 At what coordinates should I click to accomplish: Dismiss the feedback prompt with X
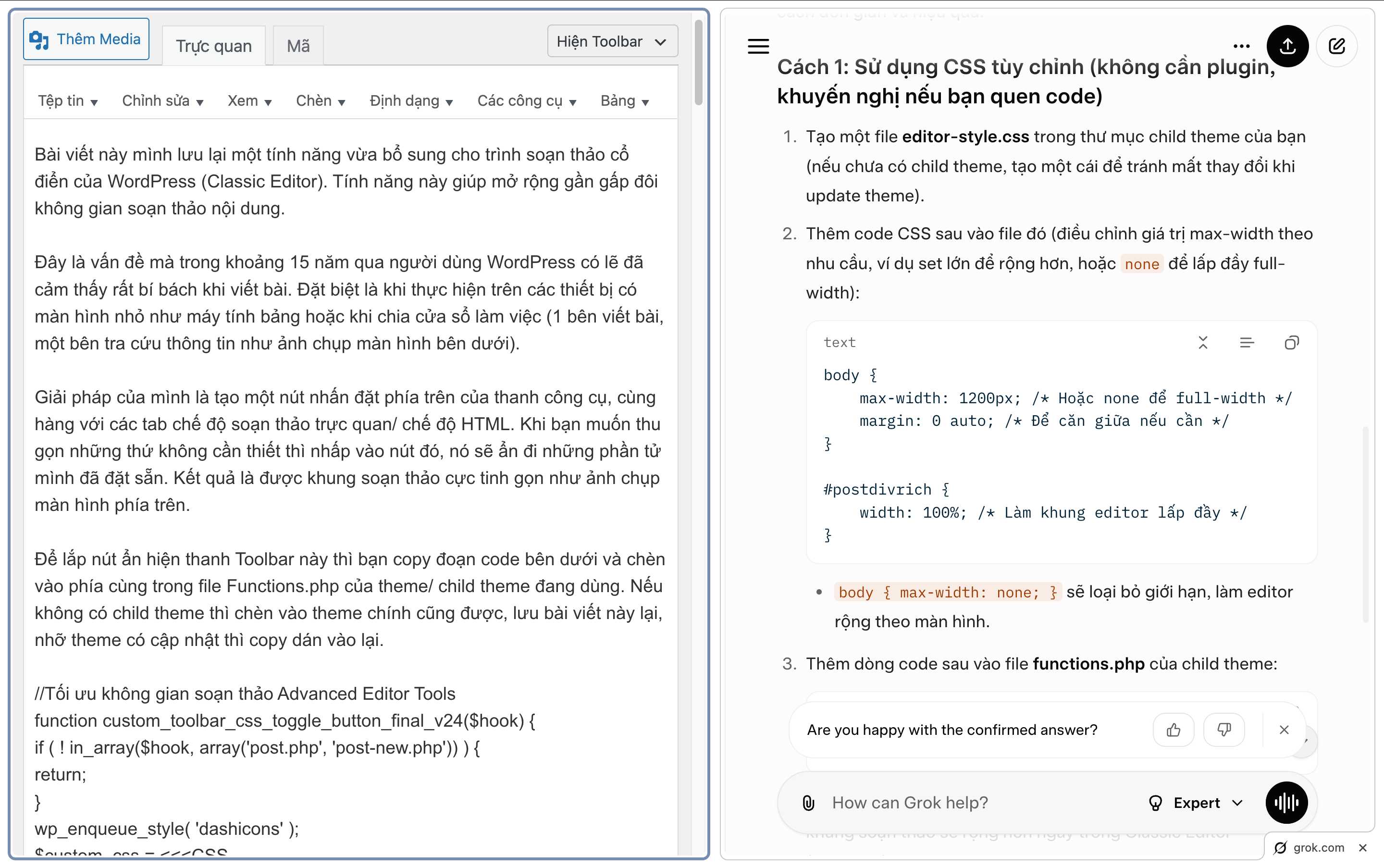click(x=1284, y=730)
